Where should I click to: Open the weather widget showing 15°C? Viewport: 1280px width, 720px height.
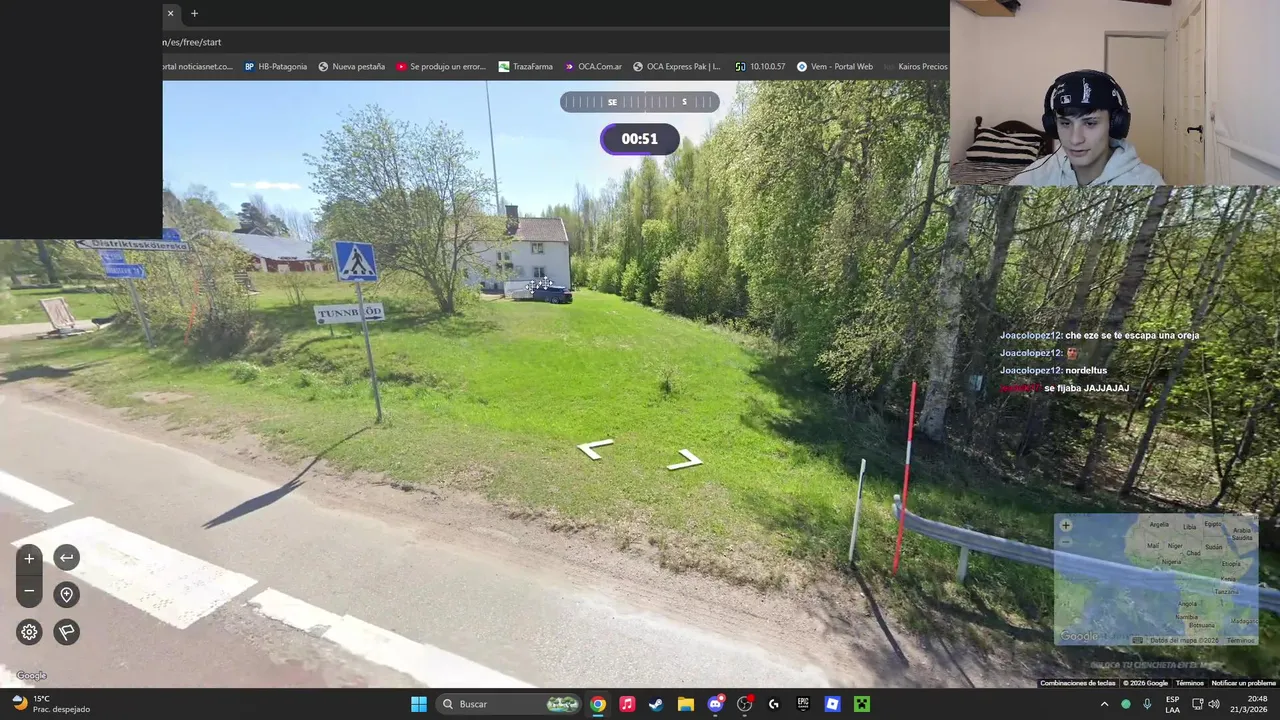[50, 704]
